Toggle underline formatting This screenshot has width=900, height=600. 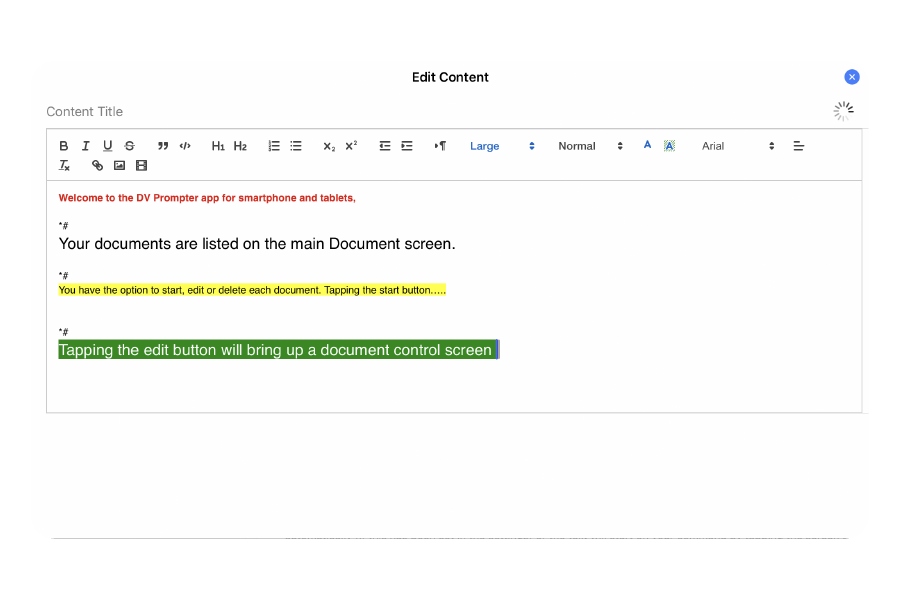click(x=108, y=146)
